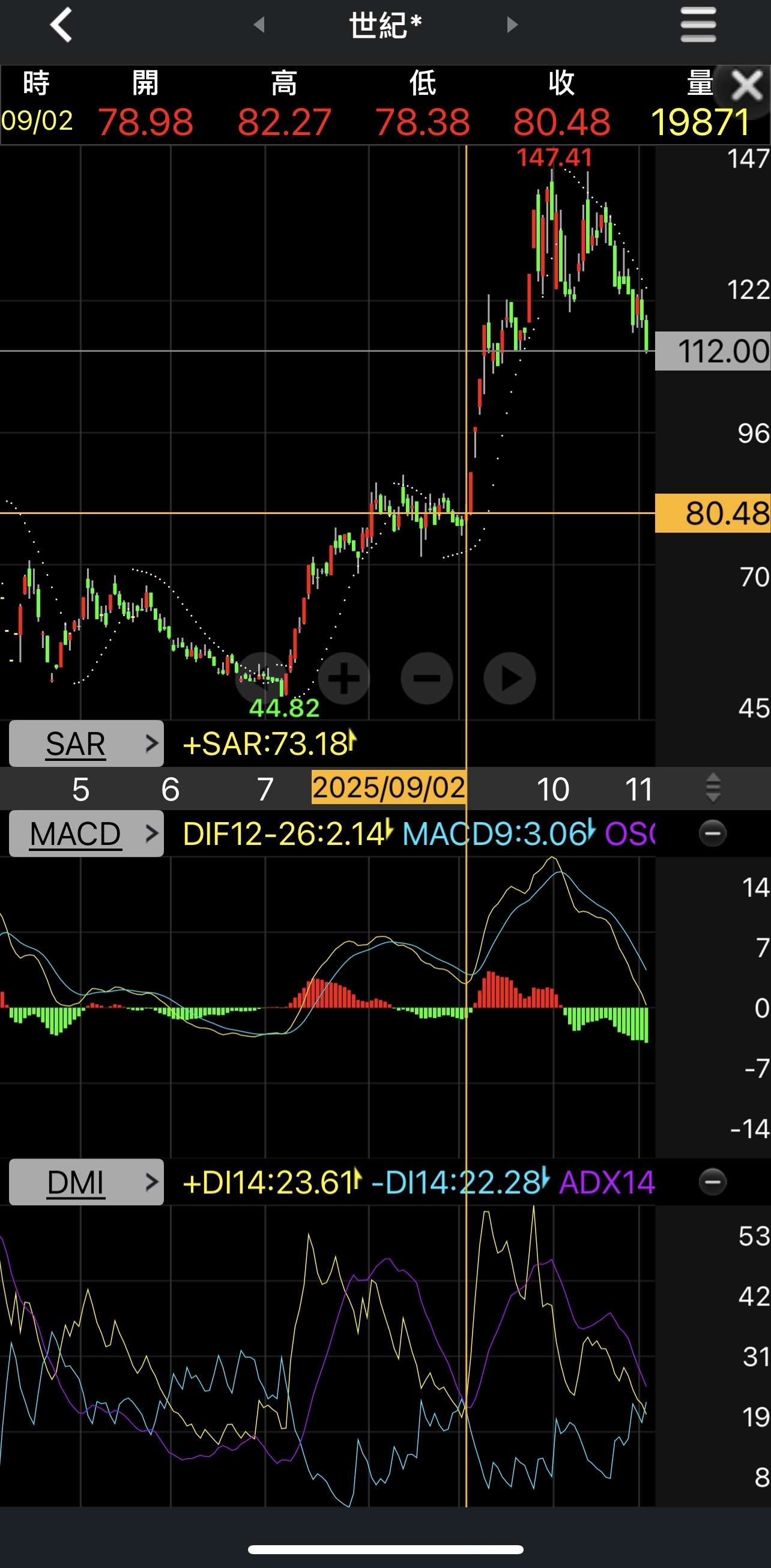Tap the DIF12-26:2.14 readout
Image resolution: width=771 pixels, height=1568 pixels.
288,834
